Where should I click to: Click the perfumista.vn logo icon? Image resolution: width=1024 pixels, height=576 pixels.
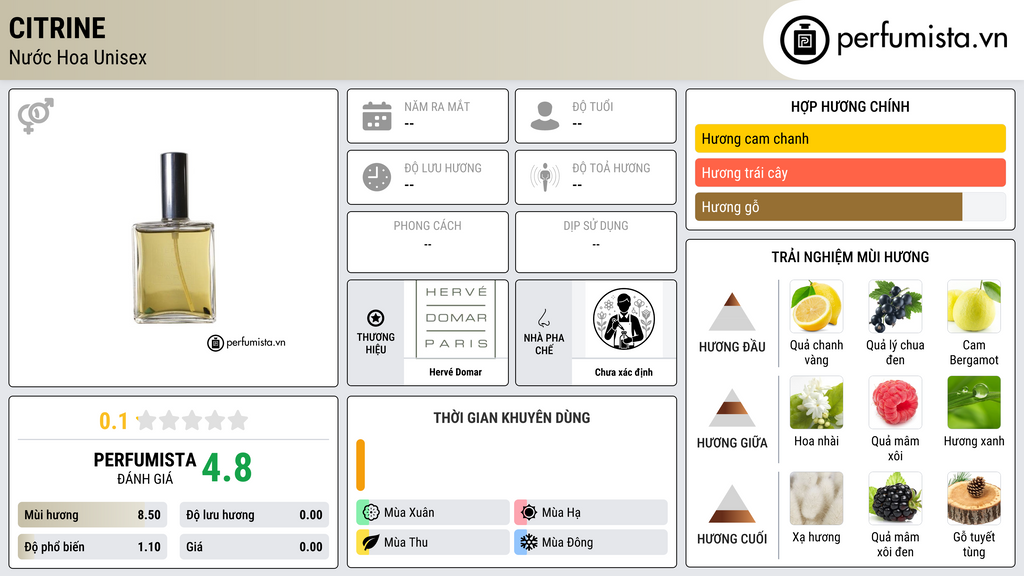(804, 40)
